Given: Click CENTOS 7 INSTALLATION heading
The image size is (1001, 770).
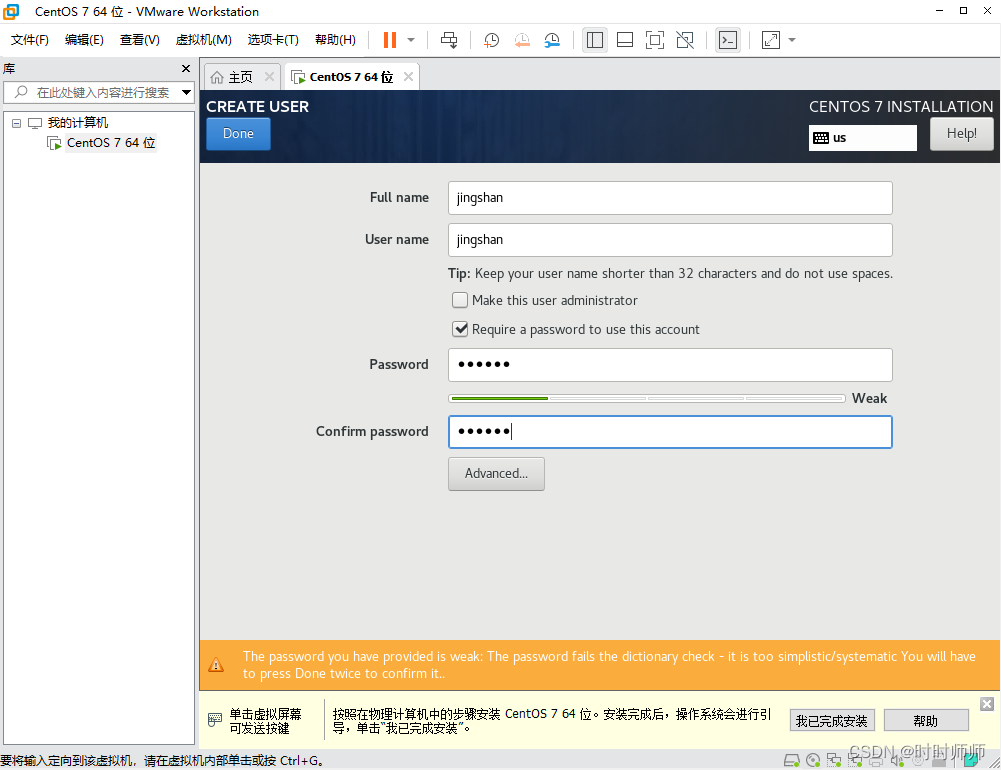Looking at the screenshot, I should click(x=901, y=107).
